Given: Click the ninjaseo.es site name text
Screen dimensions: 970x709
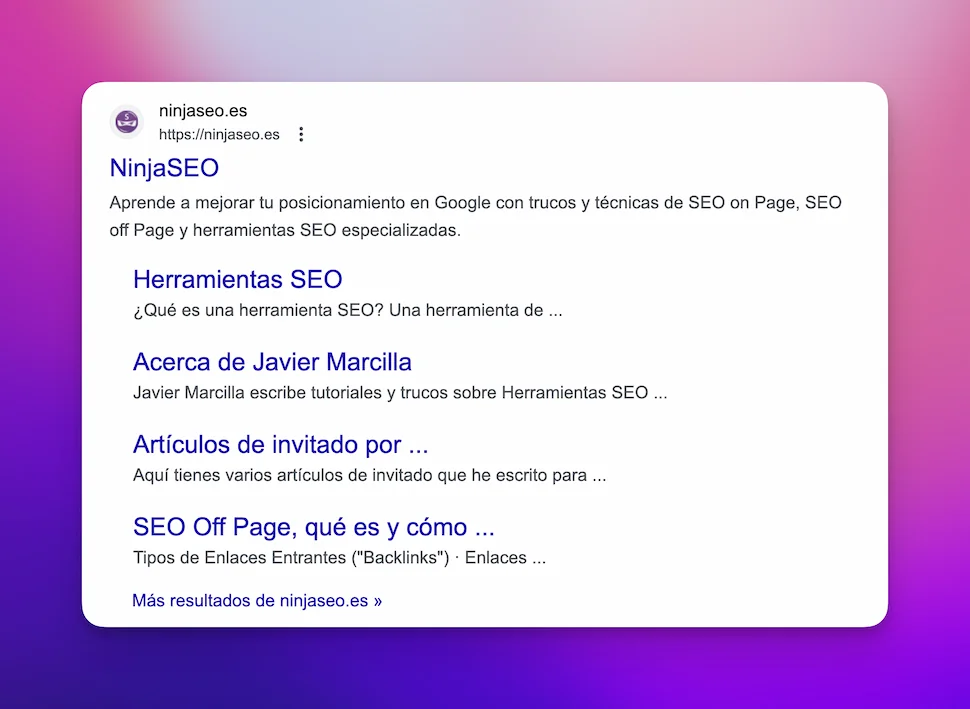Looking at the screenshot, I should tap(203, 111).
